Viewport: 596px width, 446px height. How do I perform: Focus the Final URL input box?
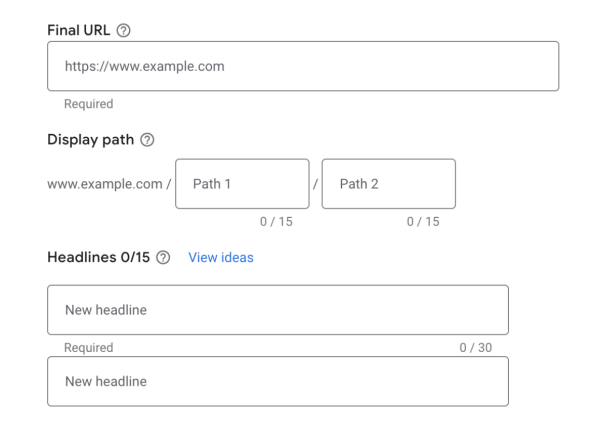(x=303, y=66)
